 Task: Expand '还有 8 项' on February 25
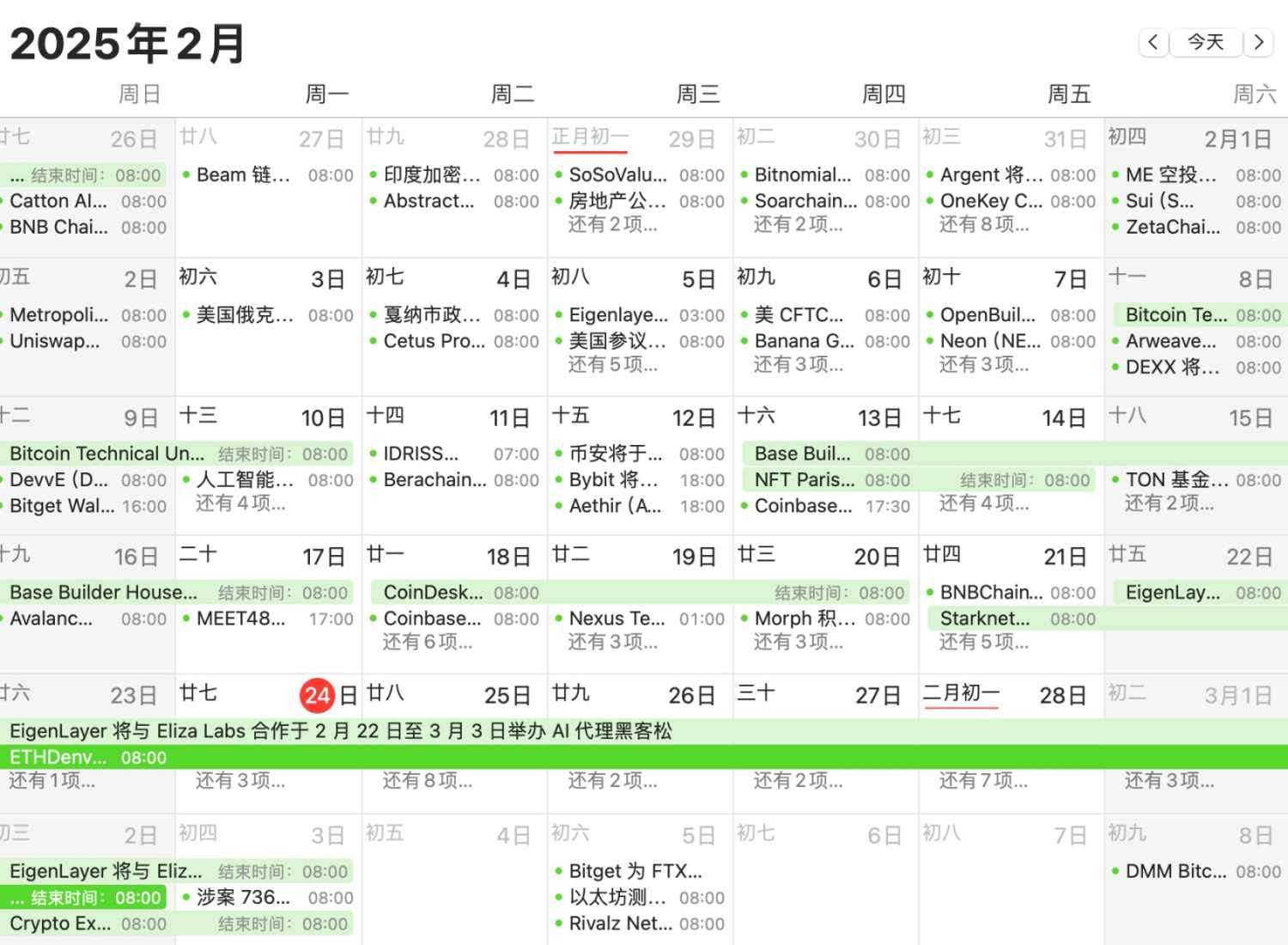click(427, 781)
